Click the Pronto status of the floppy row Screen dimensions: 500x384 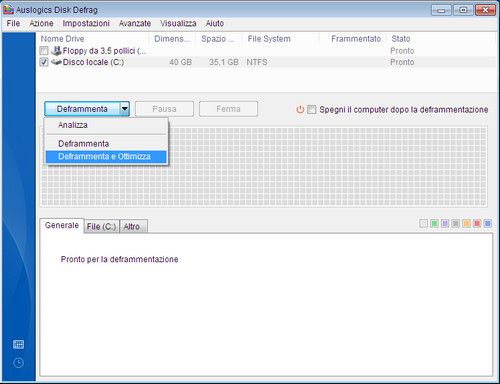tap(402, 51)
